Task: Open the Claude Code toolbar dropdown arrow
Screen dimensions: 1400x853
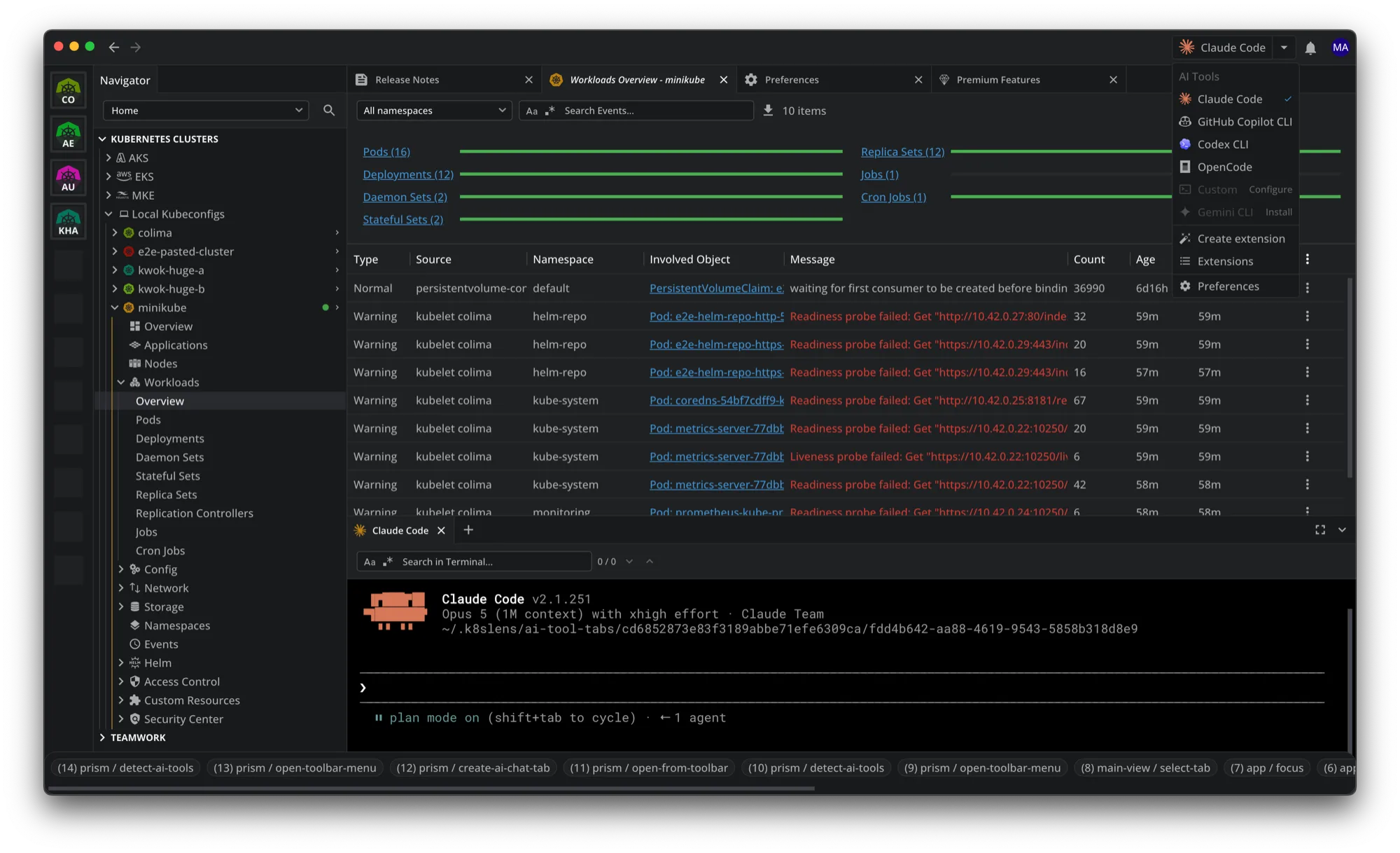Action: tap(1284, 48)
